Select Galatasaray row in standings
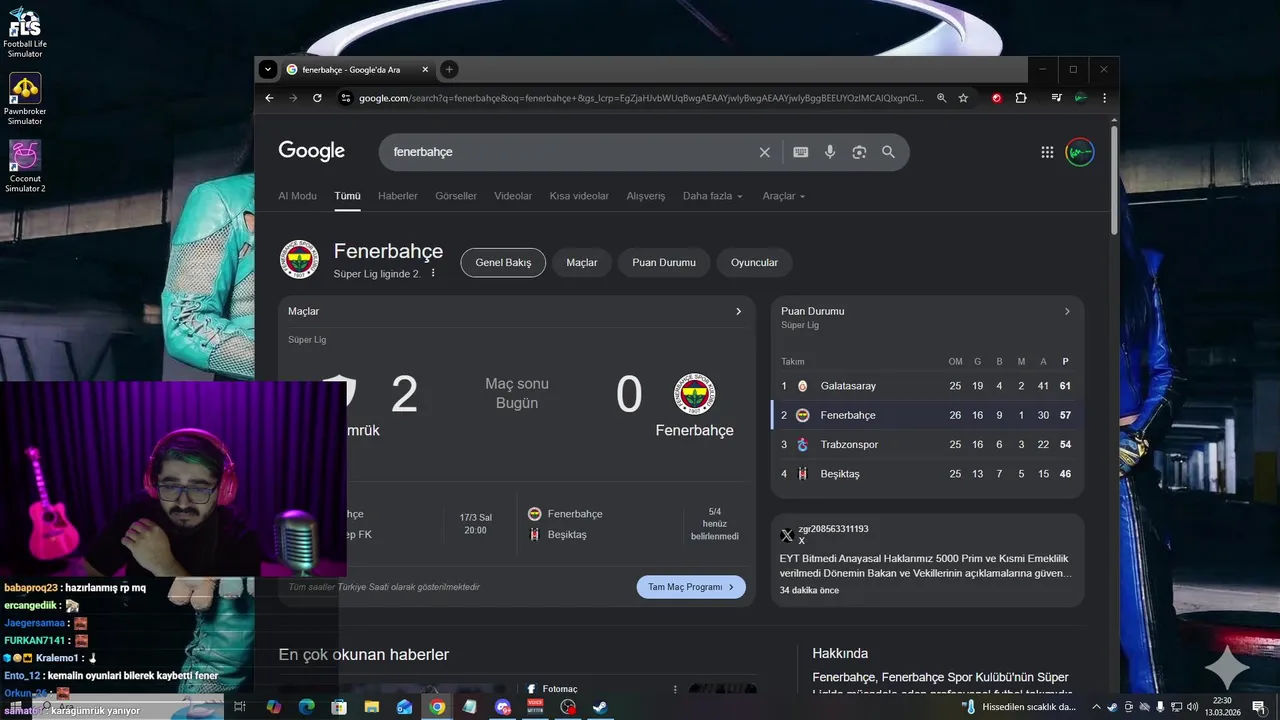This screenshot has height=720, width=1280. tap(927, 386)
